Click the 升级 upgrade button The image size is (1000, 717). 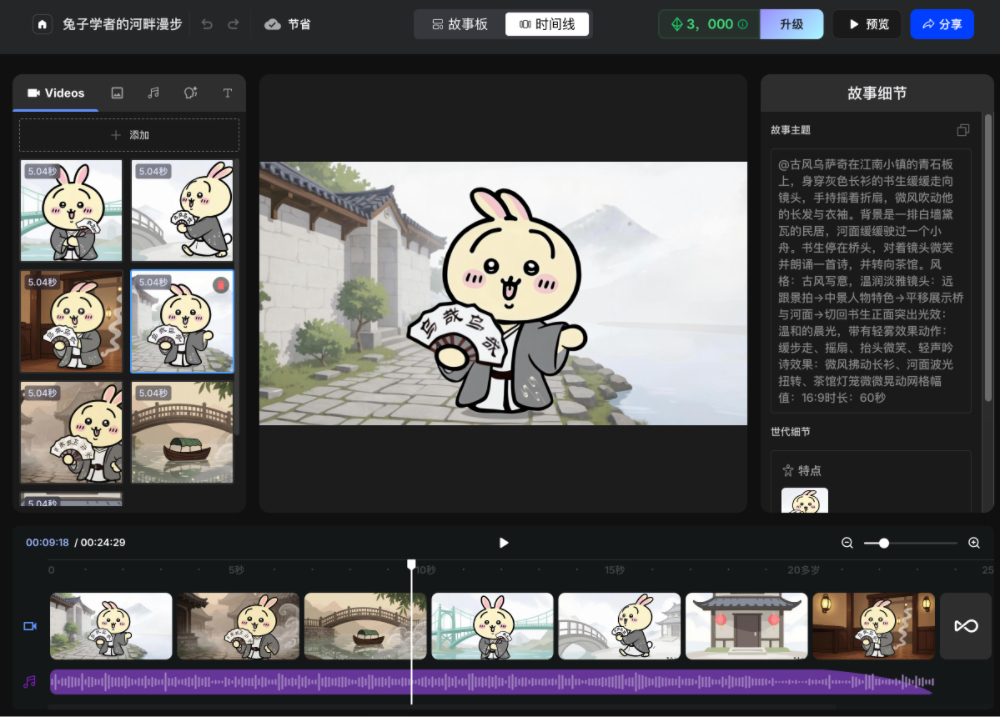pos(791,23)
